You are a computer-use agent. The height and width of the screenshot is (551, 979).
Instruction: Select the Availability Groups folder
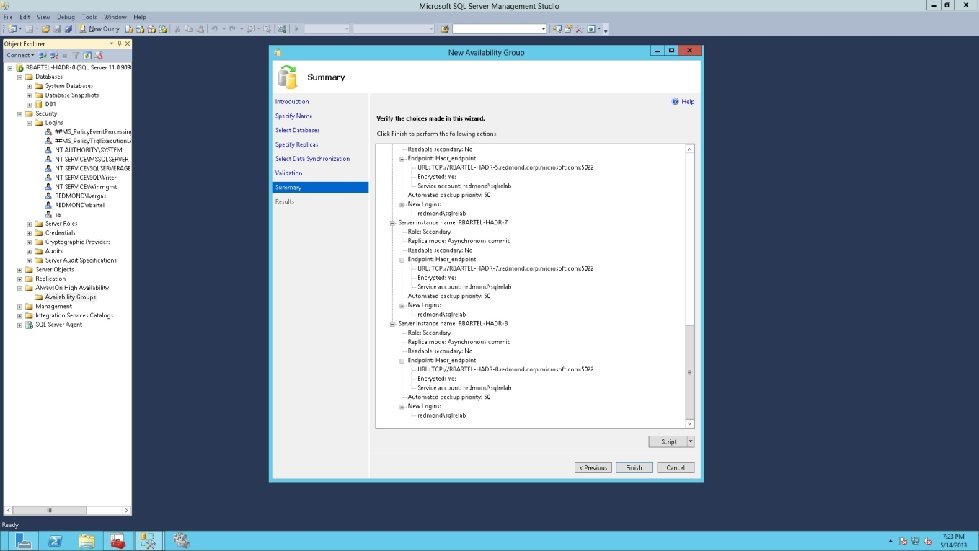70,297
